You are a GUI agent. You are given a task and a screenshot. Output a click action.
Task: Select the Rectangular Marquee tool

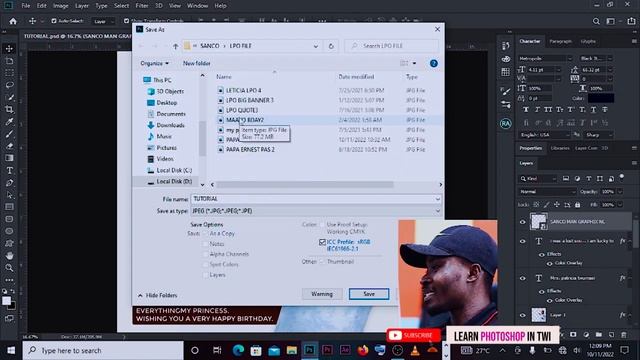pos(9,73)
